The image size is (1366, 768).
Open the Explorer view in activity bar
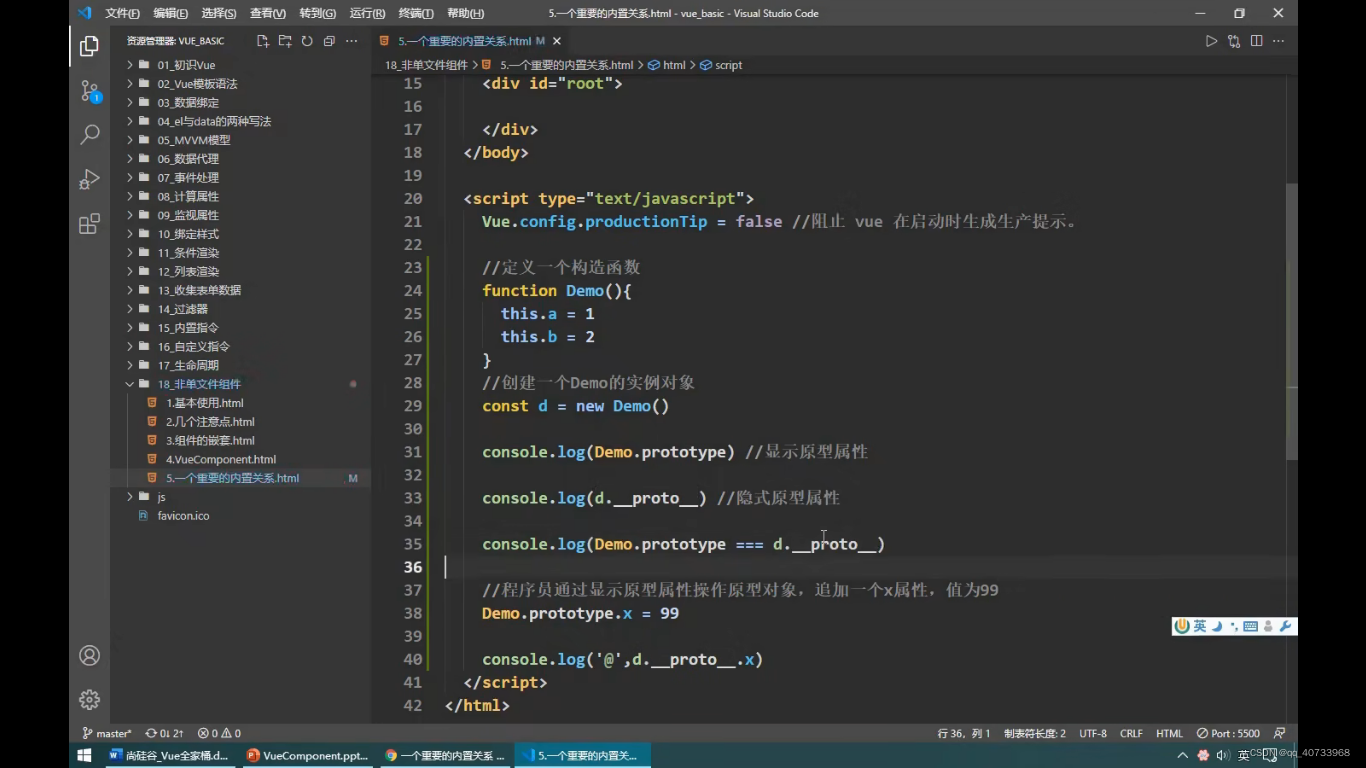coord(89,46)
